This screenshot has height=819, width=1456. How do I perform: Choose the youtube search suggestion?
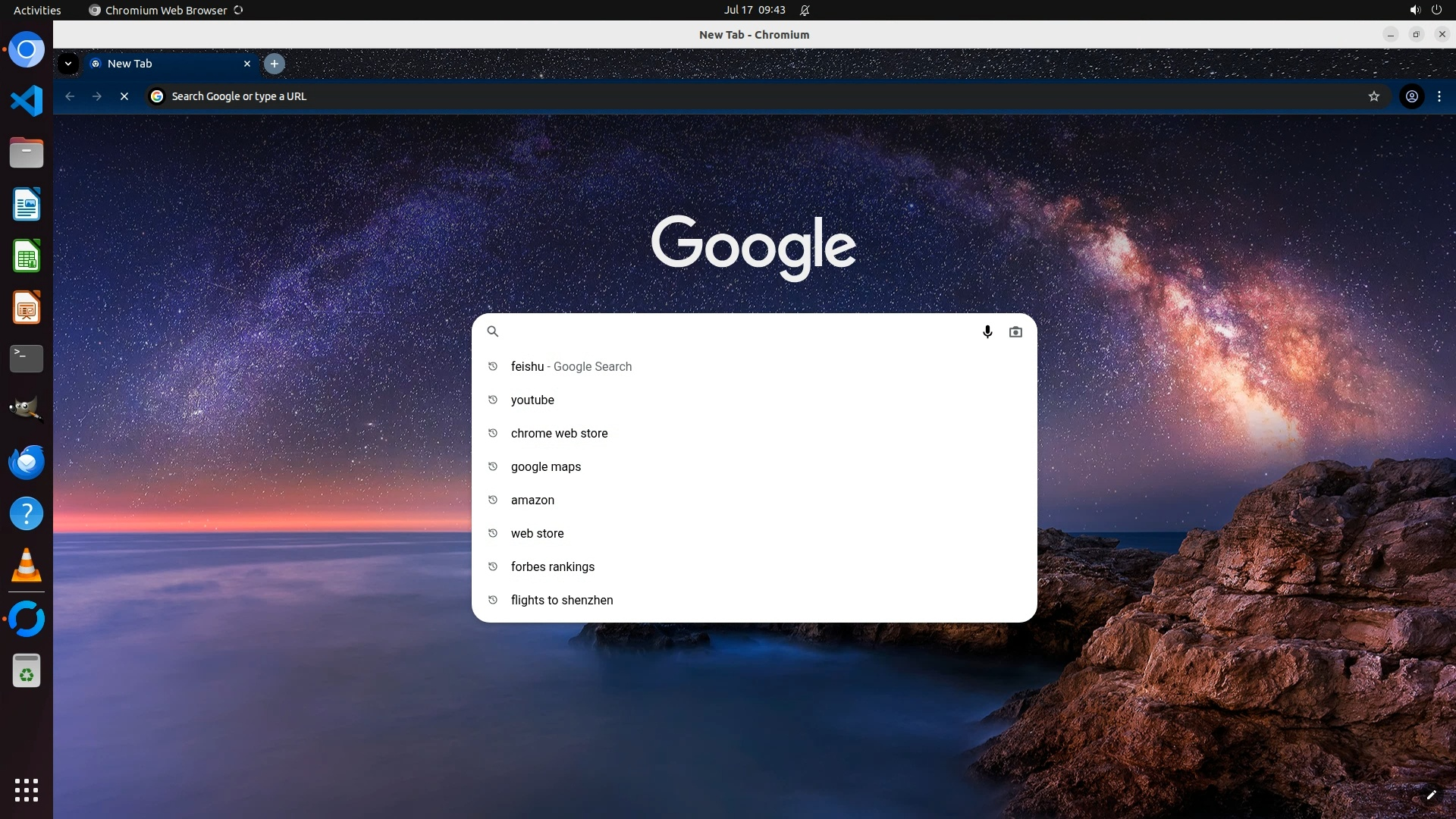point(532,400)
